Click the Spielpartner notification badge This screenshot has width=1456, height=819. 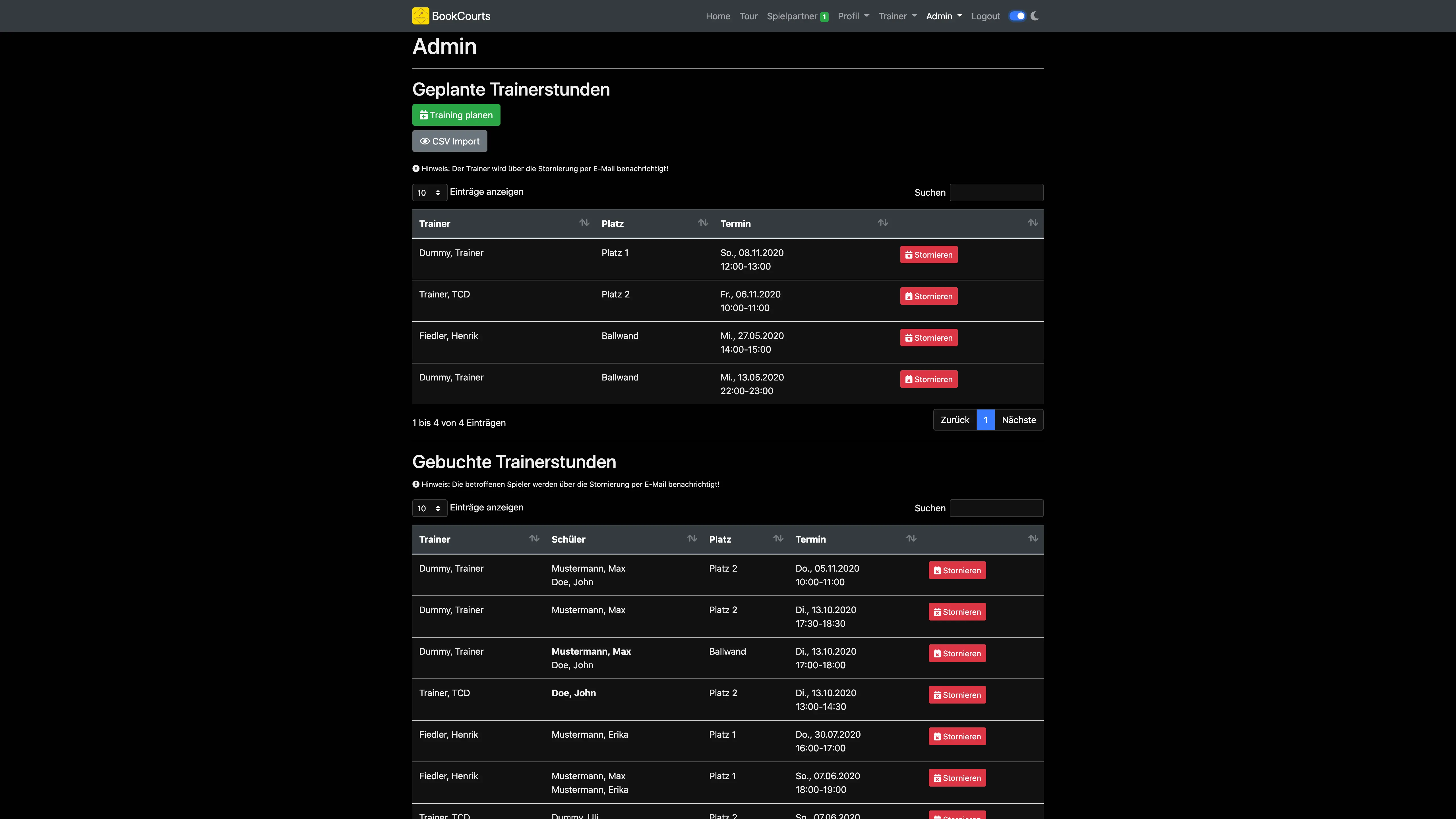pos(825,17)
